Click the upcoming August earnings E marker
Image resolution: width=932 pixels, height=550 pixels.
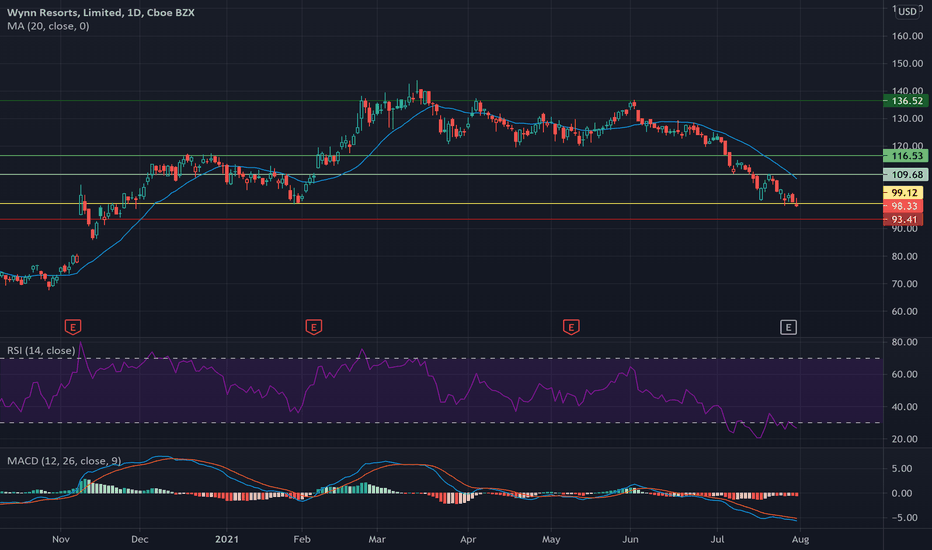788,327
